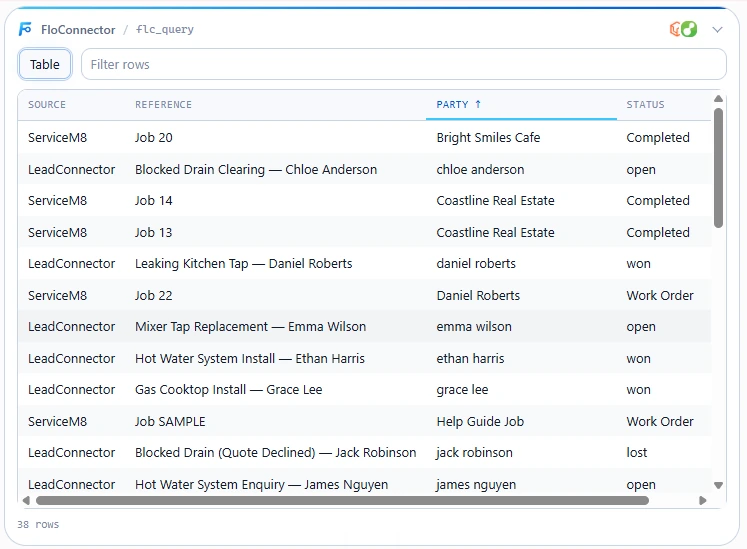Click Coastline Real Estate in Job 14 row
Image resolution: width=747 pixels, height=549 pixels.
pos(495,201)
